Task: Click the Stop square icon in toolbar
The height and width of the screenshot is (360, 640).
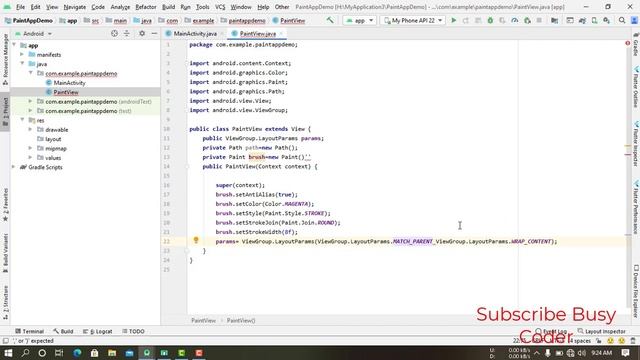Action: coord(539,20)
